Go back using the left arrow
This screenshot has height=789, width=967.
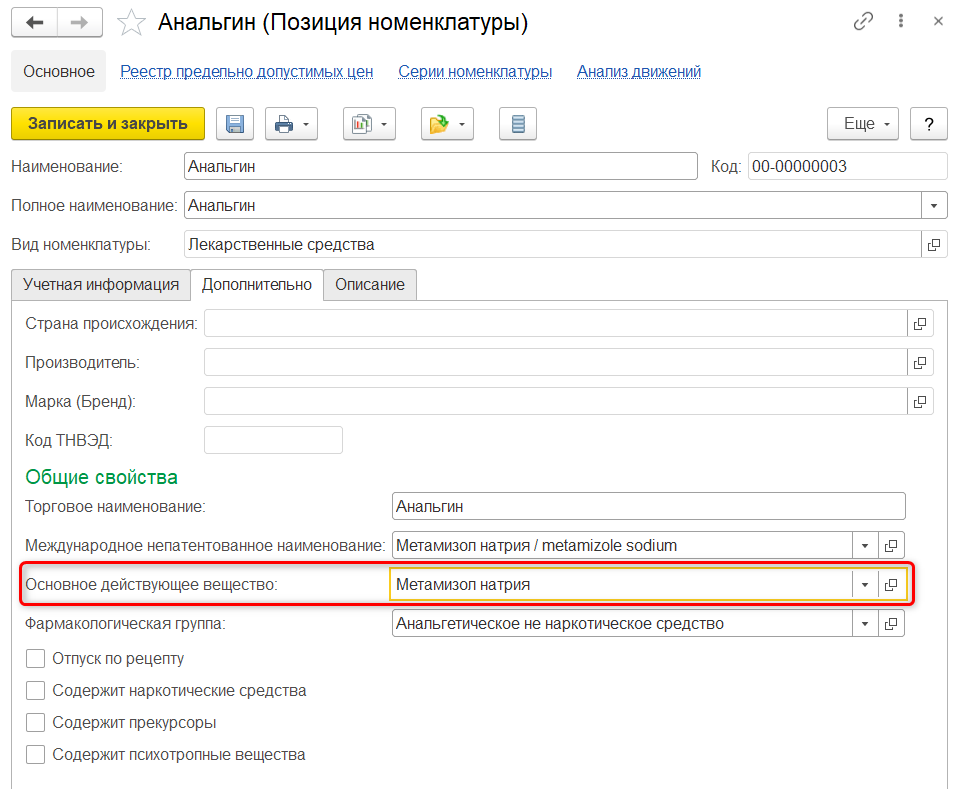(x=34, y=22)
